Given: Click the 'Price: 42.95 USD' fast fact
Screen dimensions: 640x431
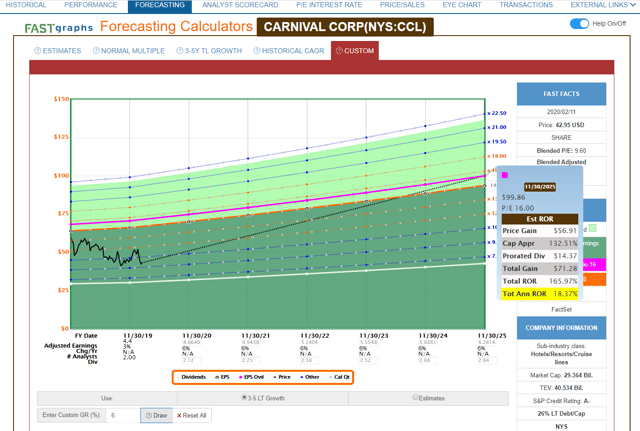Looking at the screenshot, I should point(561,125).
